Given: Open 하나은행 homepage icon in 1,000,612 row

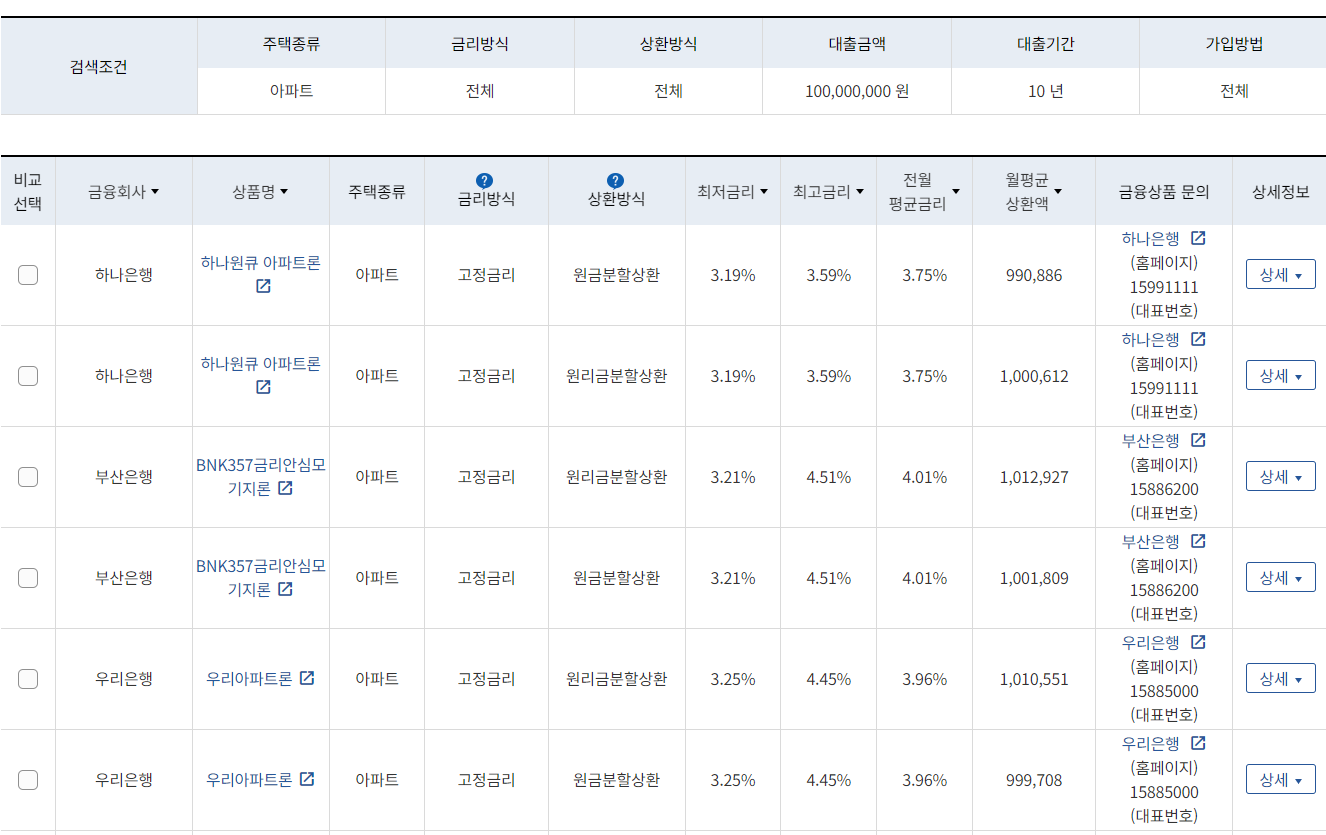Looking at the screenshot, I should point(1198,339).
